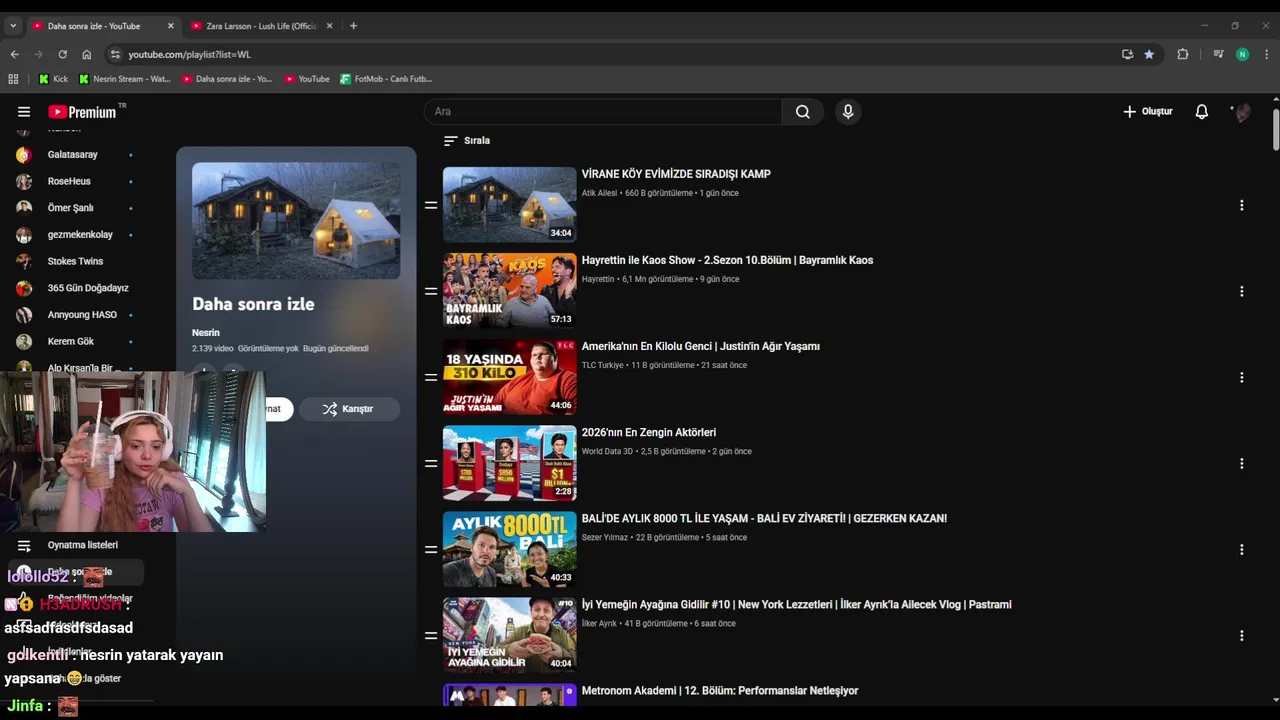Image resolution: width=1280 pixels, height=720 pixels.
Task: Click drag handle of BALİ'DE AYLIK 8000 row
Action: pos(431,549)
